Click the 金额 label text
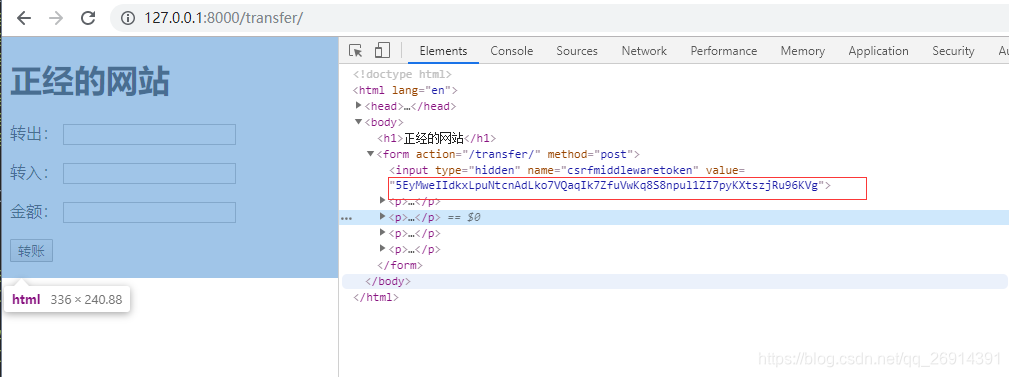 29,212
